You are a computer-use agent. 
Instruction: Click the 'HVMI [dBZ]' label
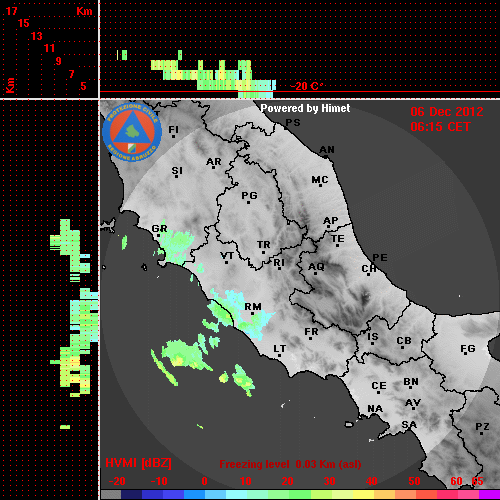coord(138,463)
